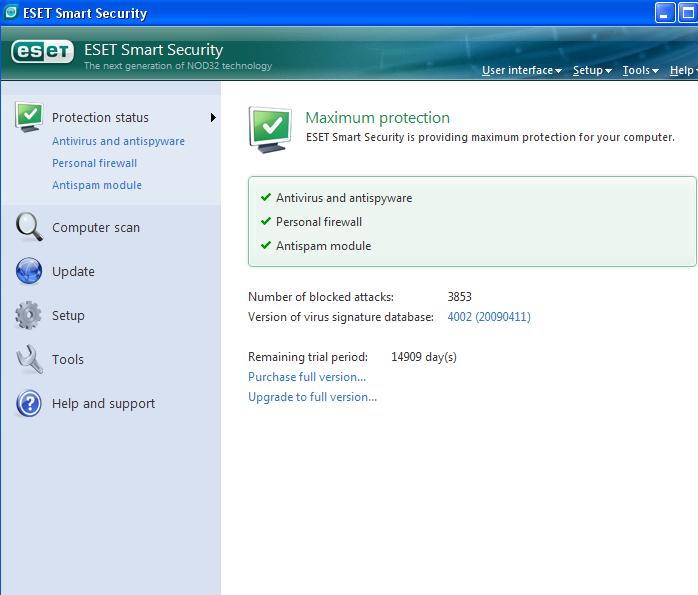Click green checkmark beside Personal firewall
The width and height of the screenshot is (698, 595).
266,221
